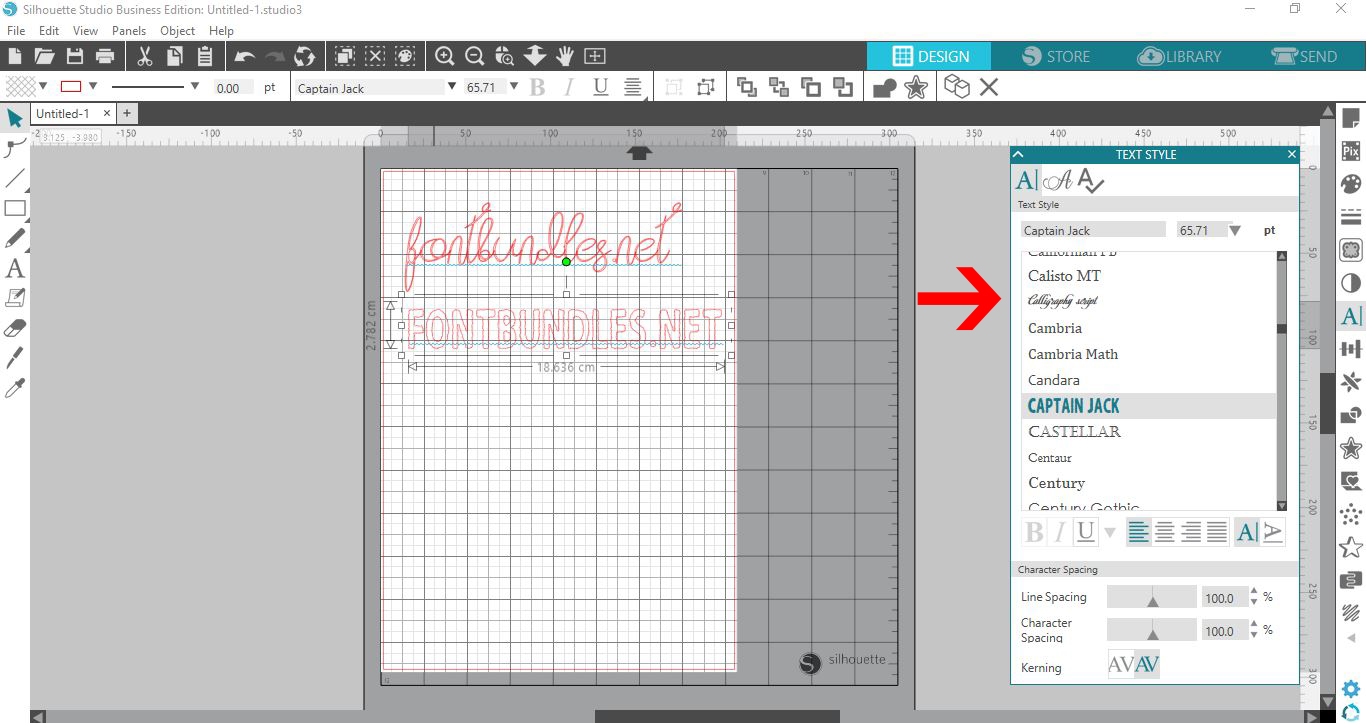Open the fill pattern dropdown arrow
1366x723 pixels.
pyautogui.click(x=43, y=86)
